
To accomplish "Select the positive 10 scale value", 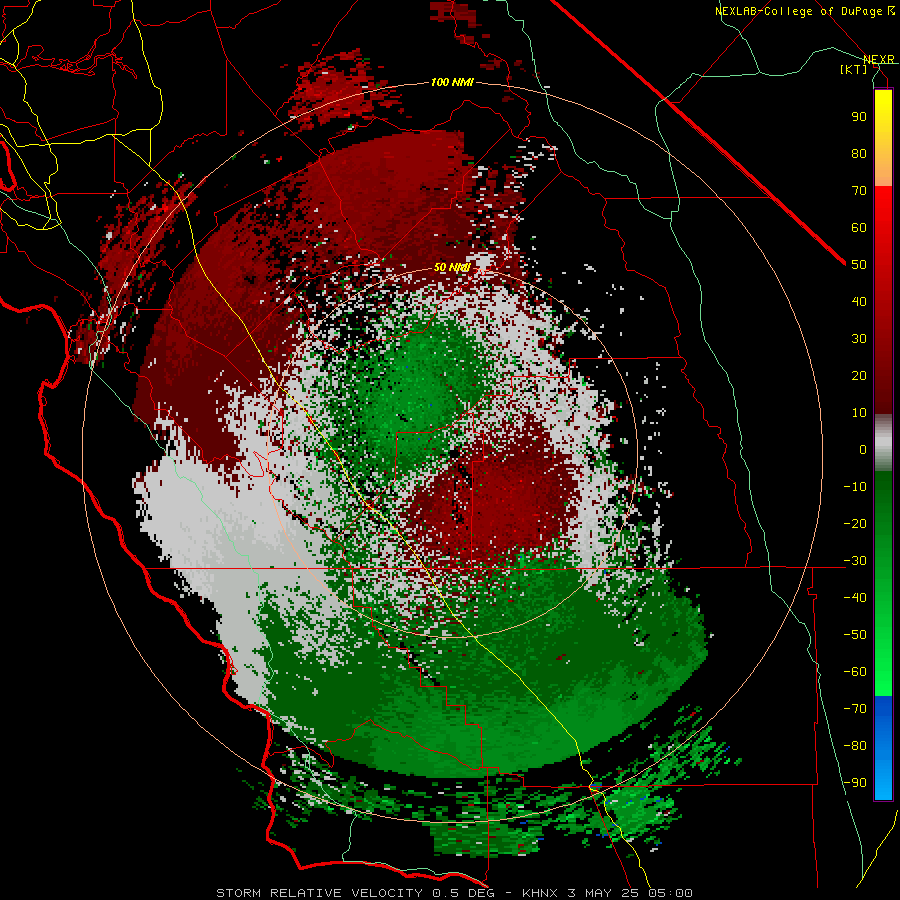I will coord(859,413).
